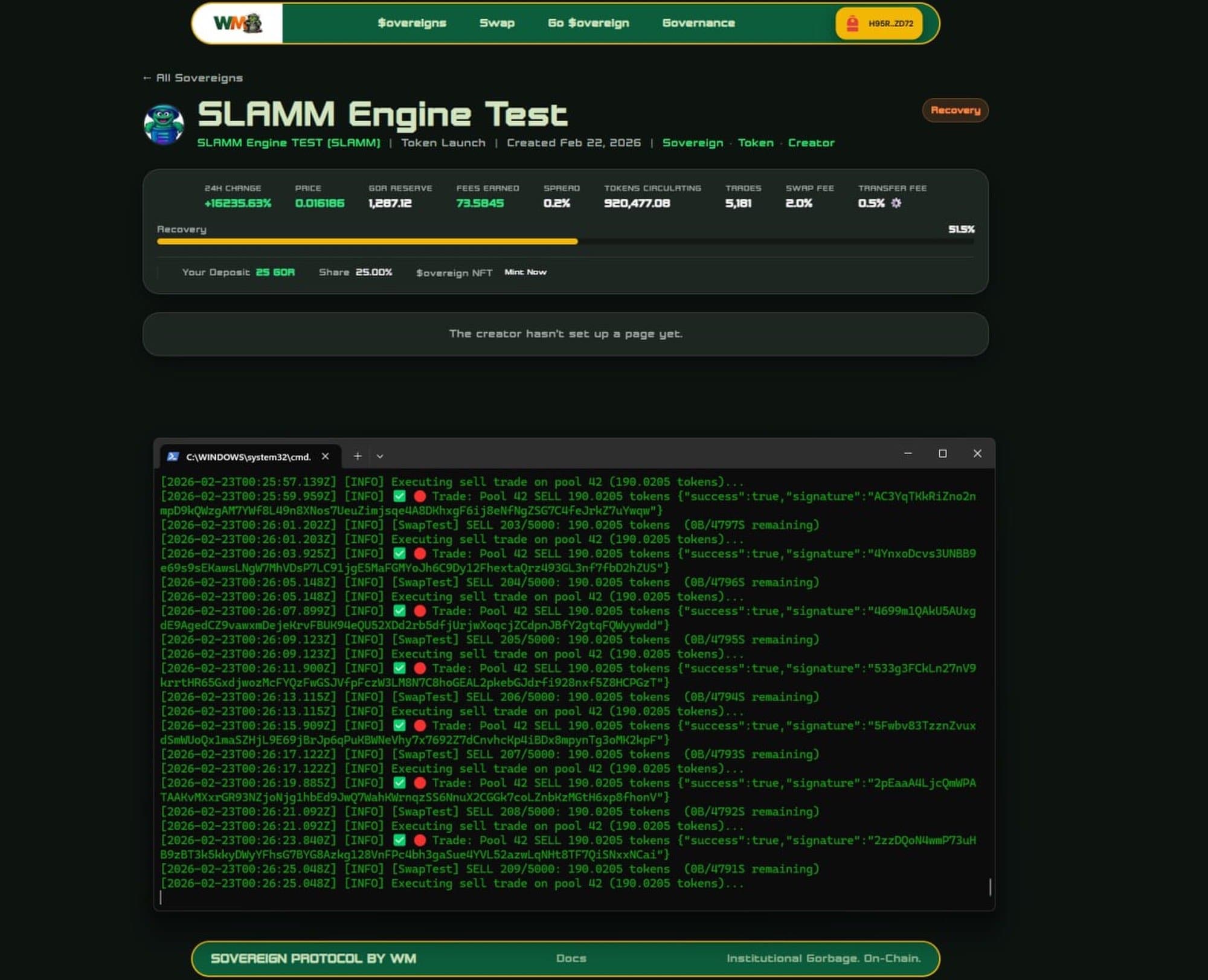Click the SLAMM Engine Test avatar image

click(x=164, y=120)
